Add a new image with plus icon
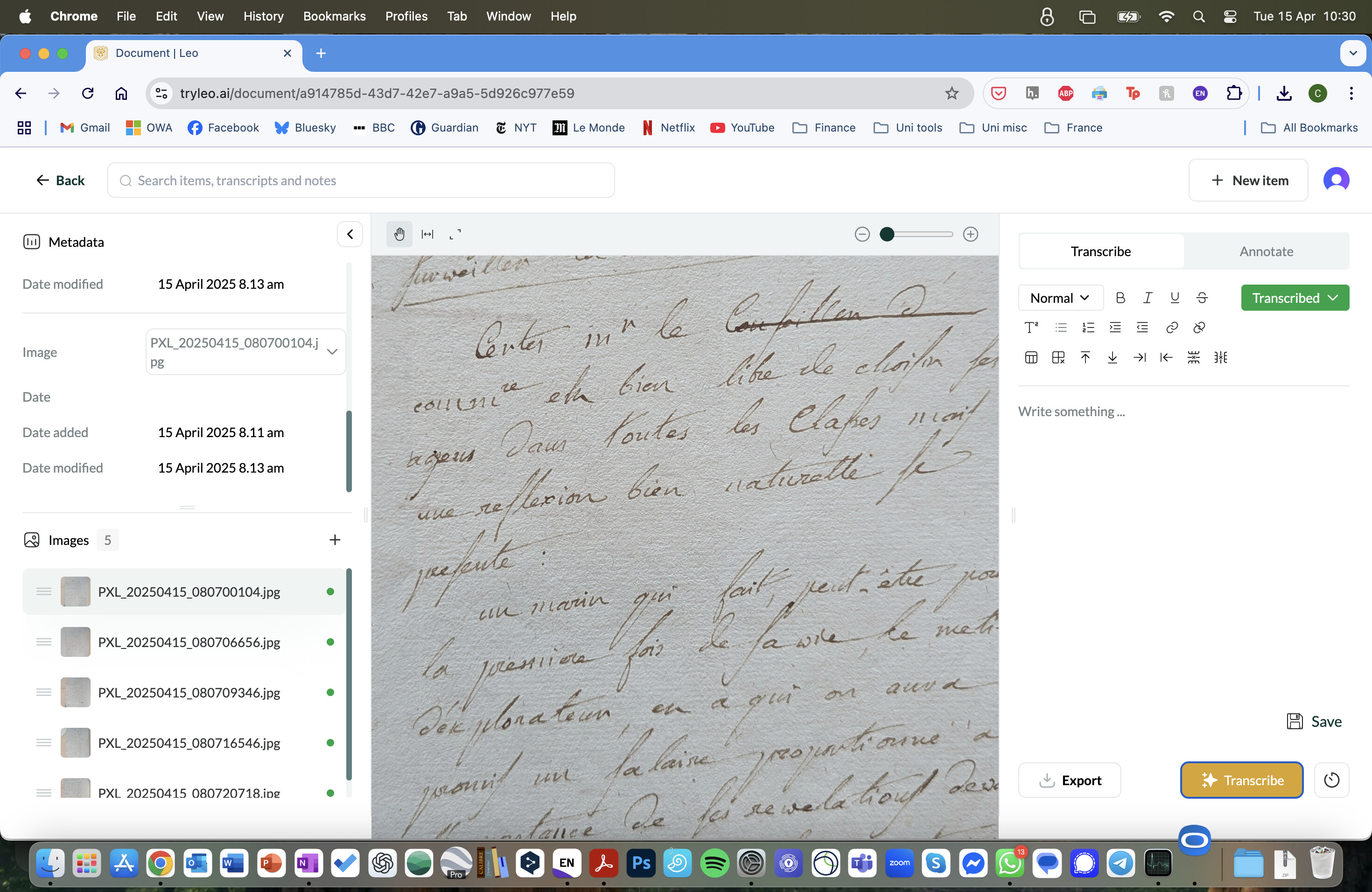 click(334, 540)
